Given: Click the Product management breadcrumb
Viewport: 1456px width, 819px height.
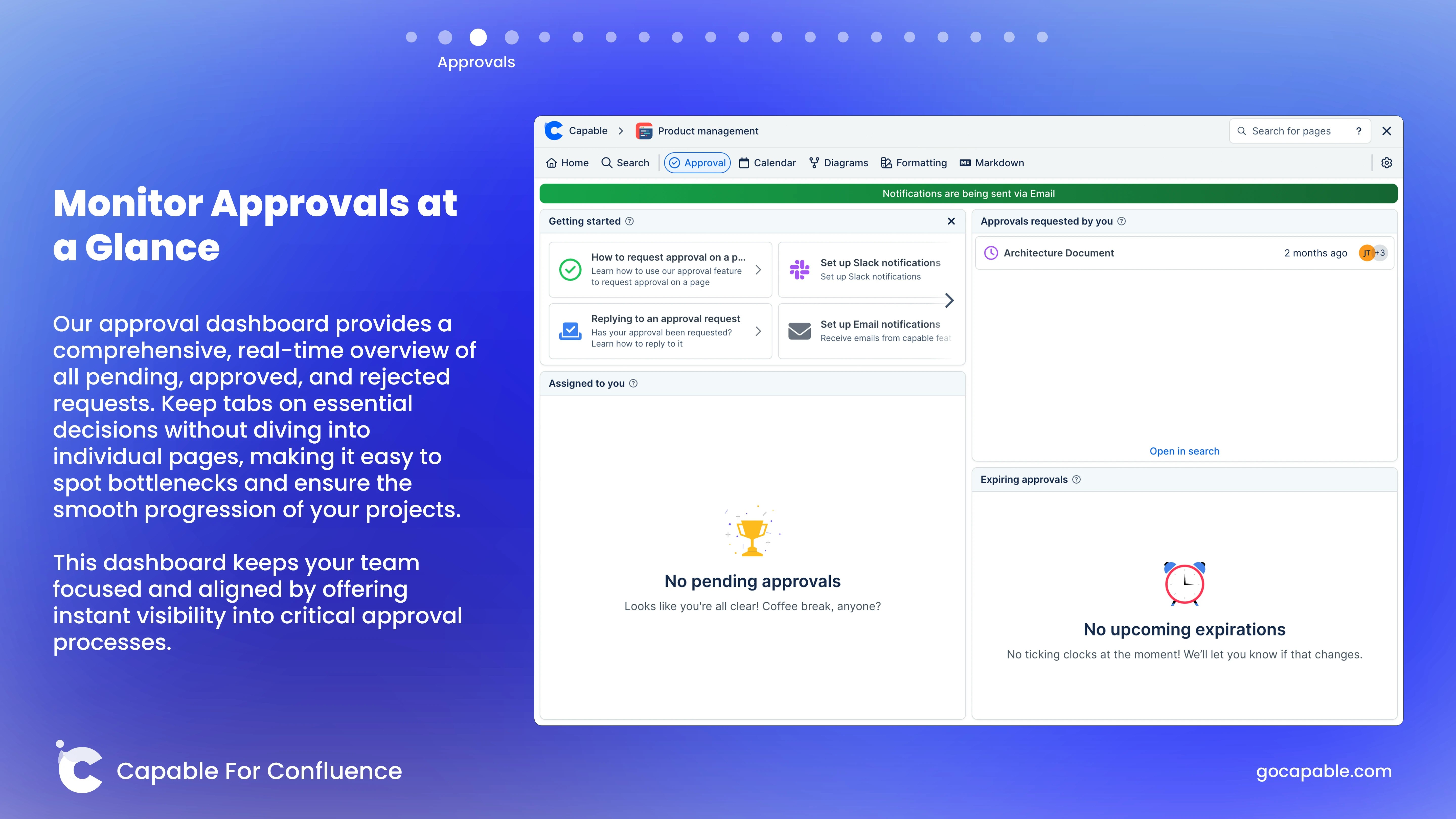Looking at the screenshot, I should pos(708,131).
